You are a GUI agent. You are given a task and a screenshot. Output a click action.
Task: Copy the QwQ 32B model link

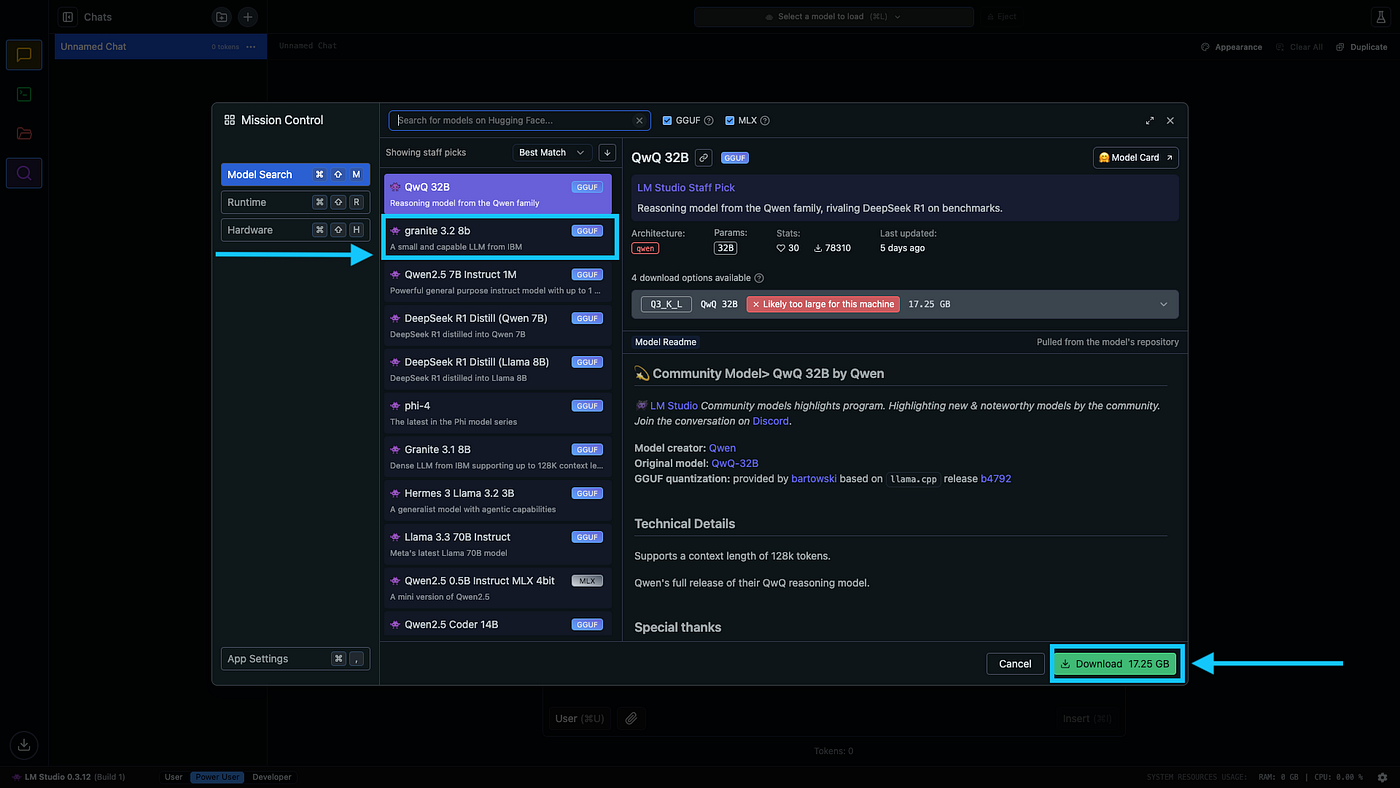(x=704, y=157)
